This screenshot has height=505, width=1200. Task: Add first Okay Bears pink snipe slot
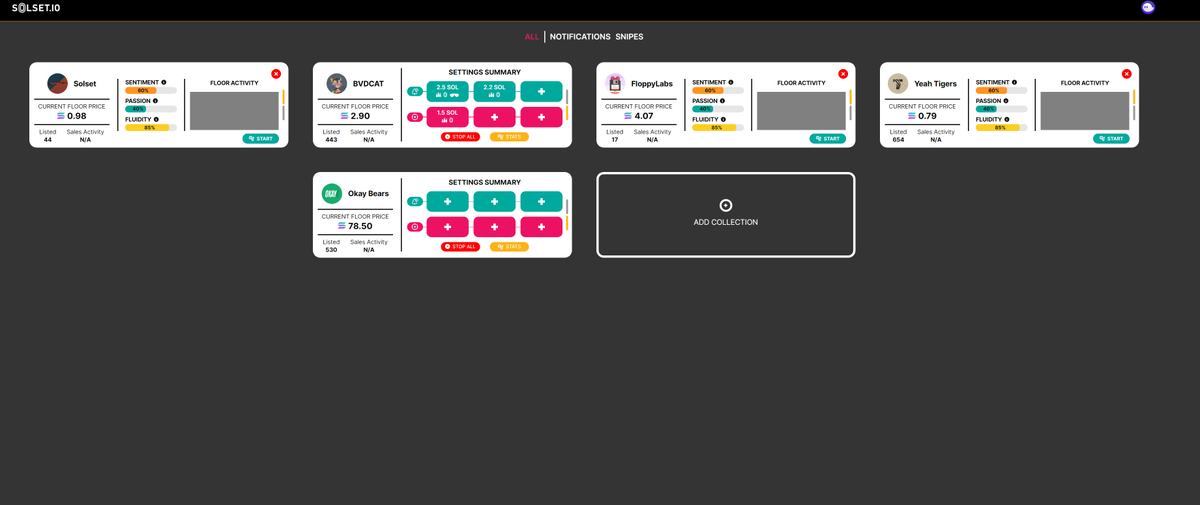click(447, 227)
